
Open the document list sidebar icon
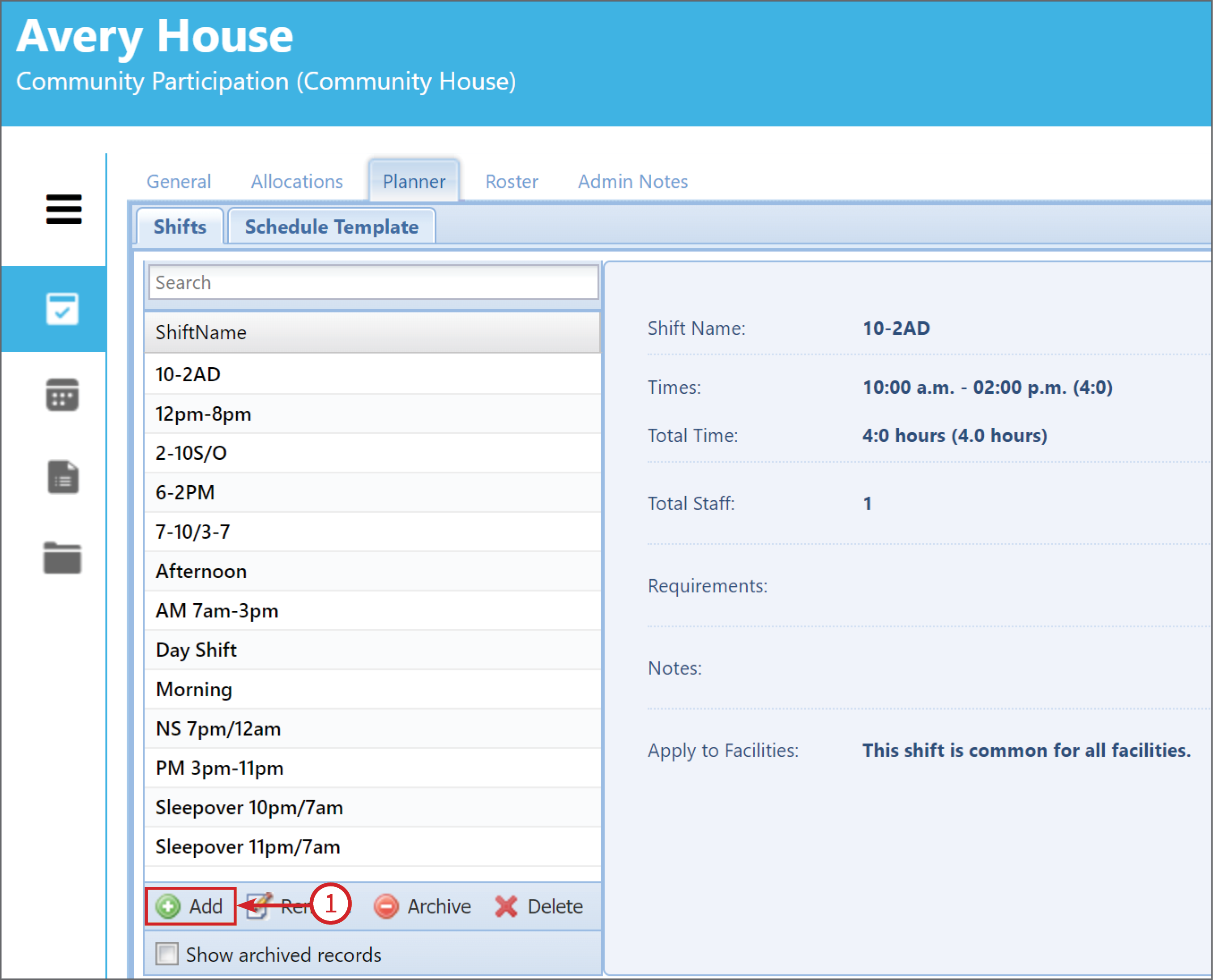(63, 477)
